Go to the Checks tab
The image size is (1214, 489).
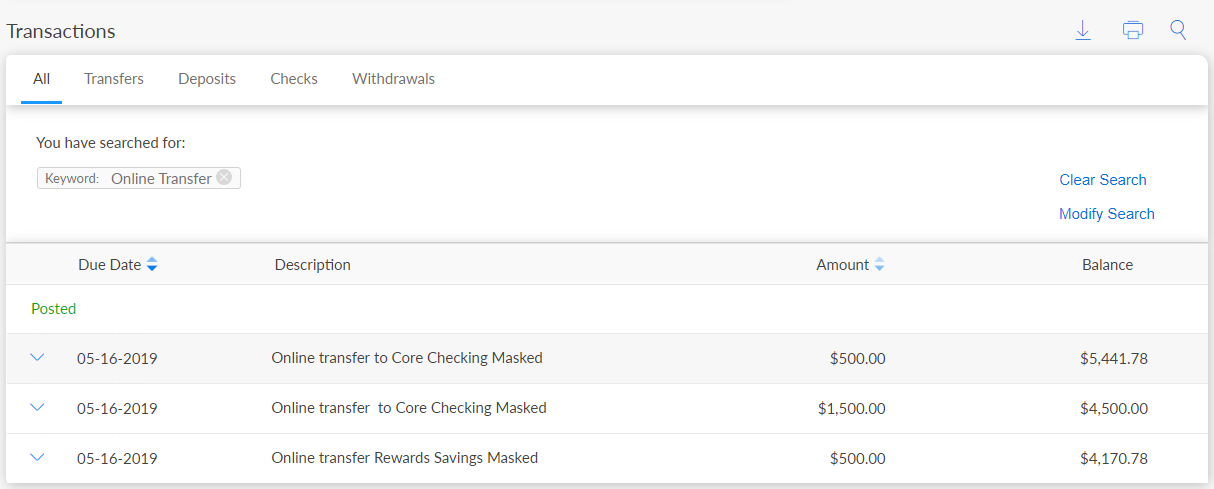(x=294, y=79)
